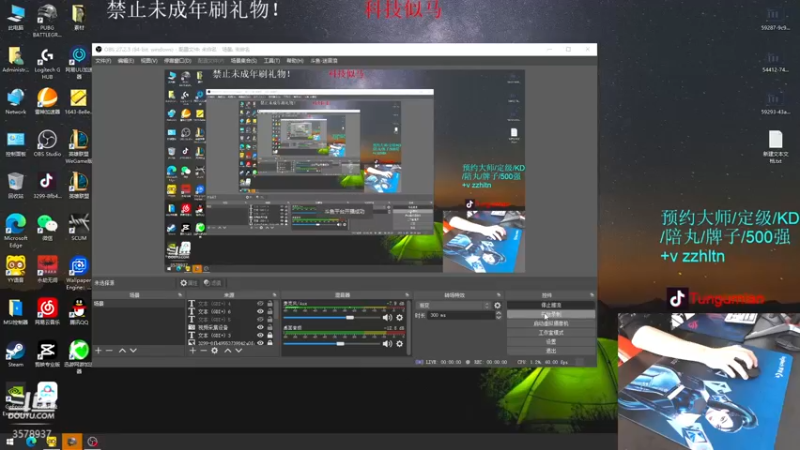Add a new source with the plus icon
The height and width of the screenshot is (450, 800).
(192, 351)
